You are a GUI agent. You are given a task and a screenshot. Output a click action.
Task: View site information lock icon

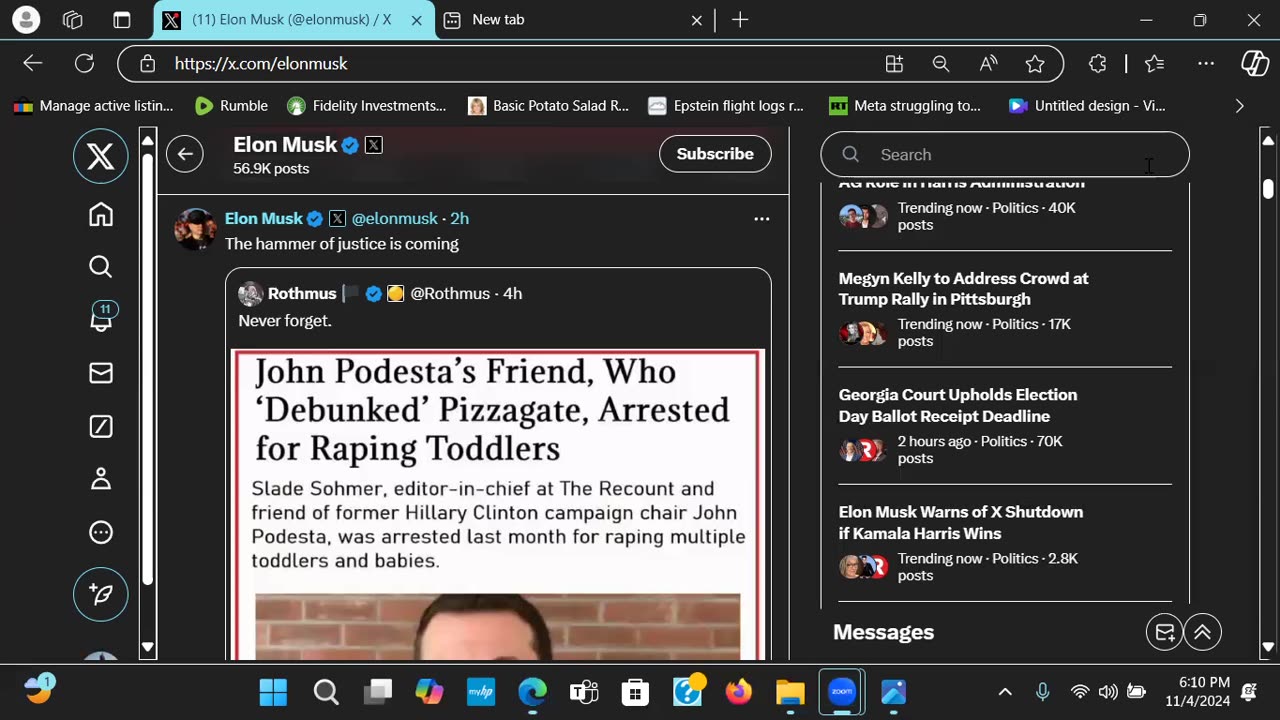point(148,64)
